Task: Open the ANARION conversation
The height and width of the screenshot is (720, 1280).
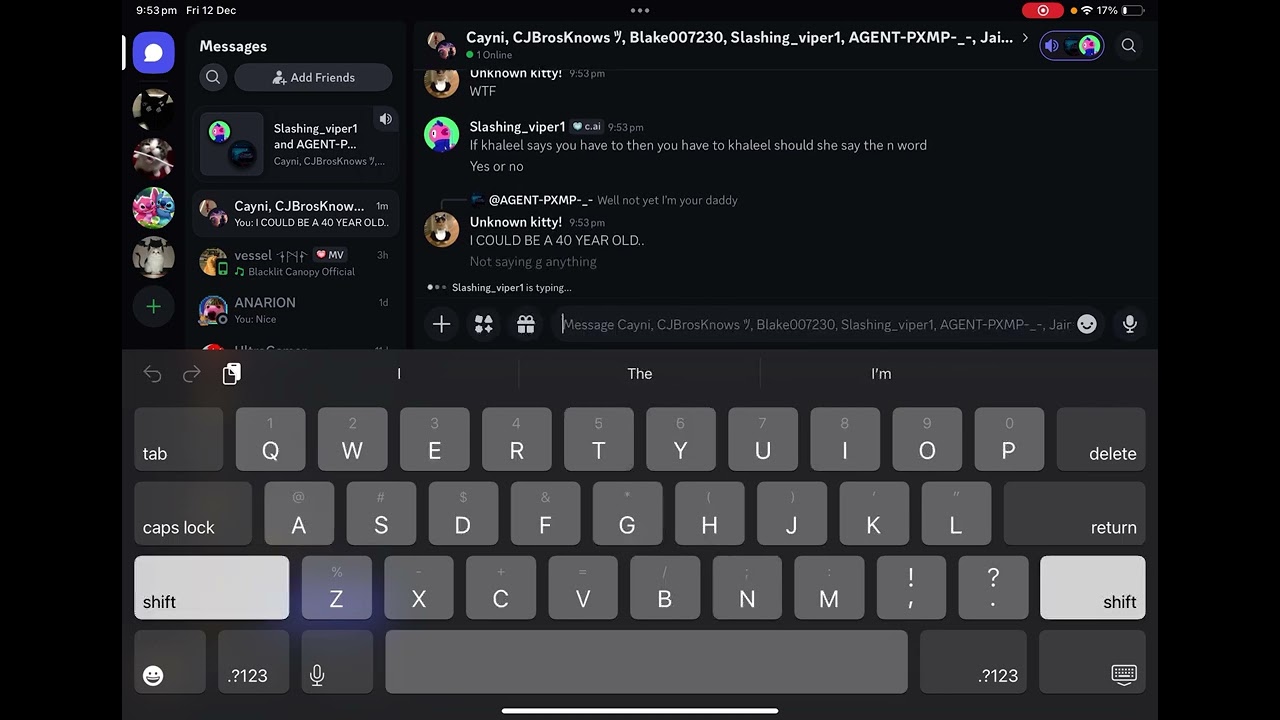Action: click(x=295, y=310)
